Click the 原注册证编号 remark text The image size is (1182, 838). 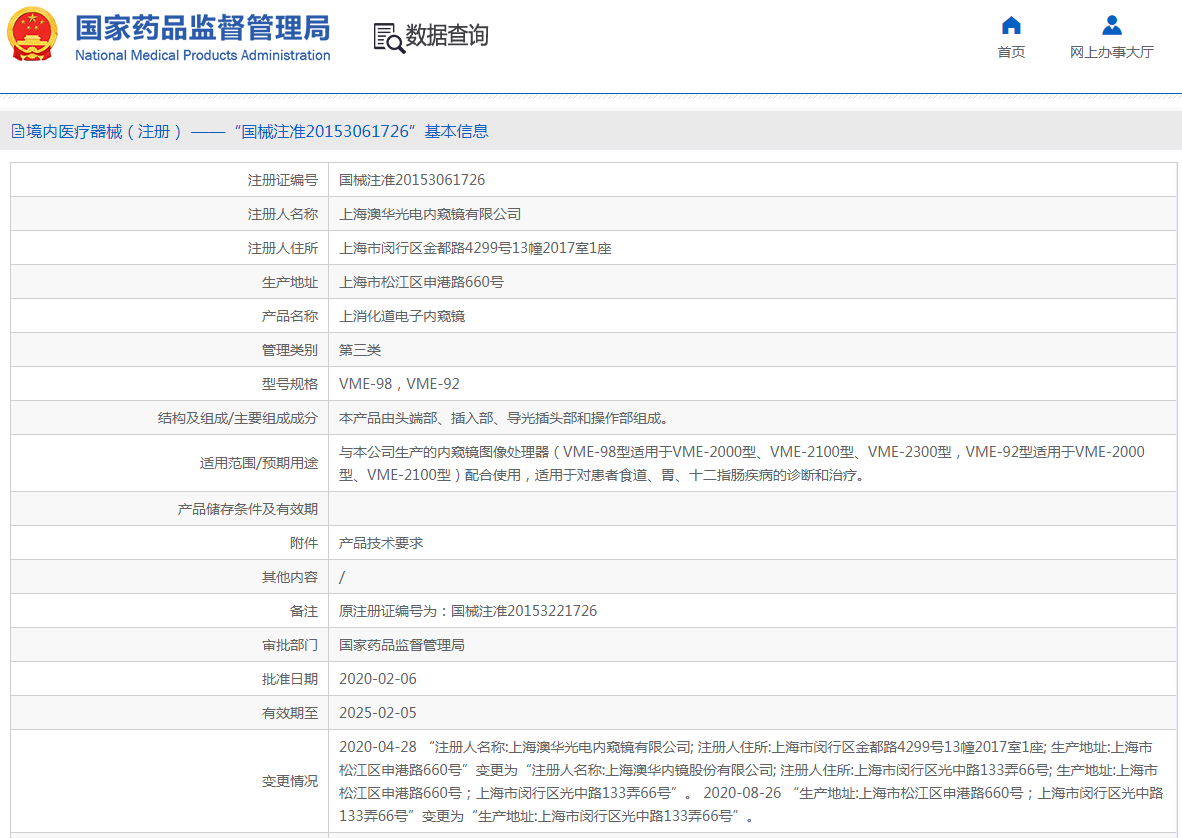[468, 611]
